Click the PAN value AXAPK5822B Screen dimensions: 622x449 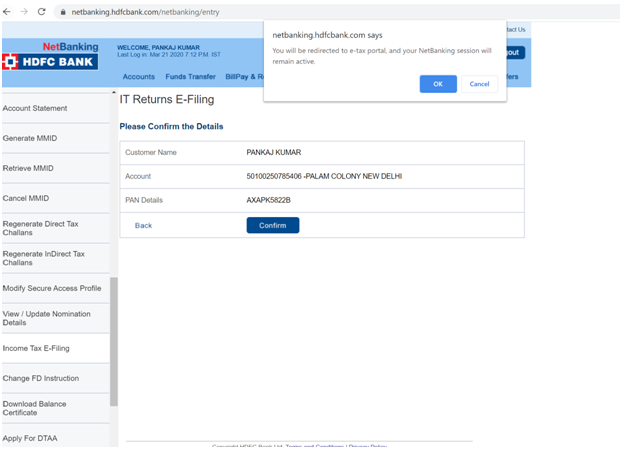[269, 200]
